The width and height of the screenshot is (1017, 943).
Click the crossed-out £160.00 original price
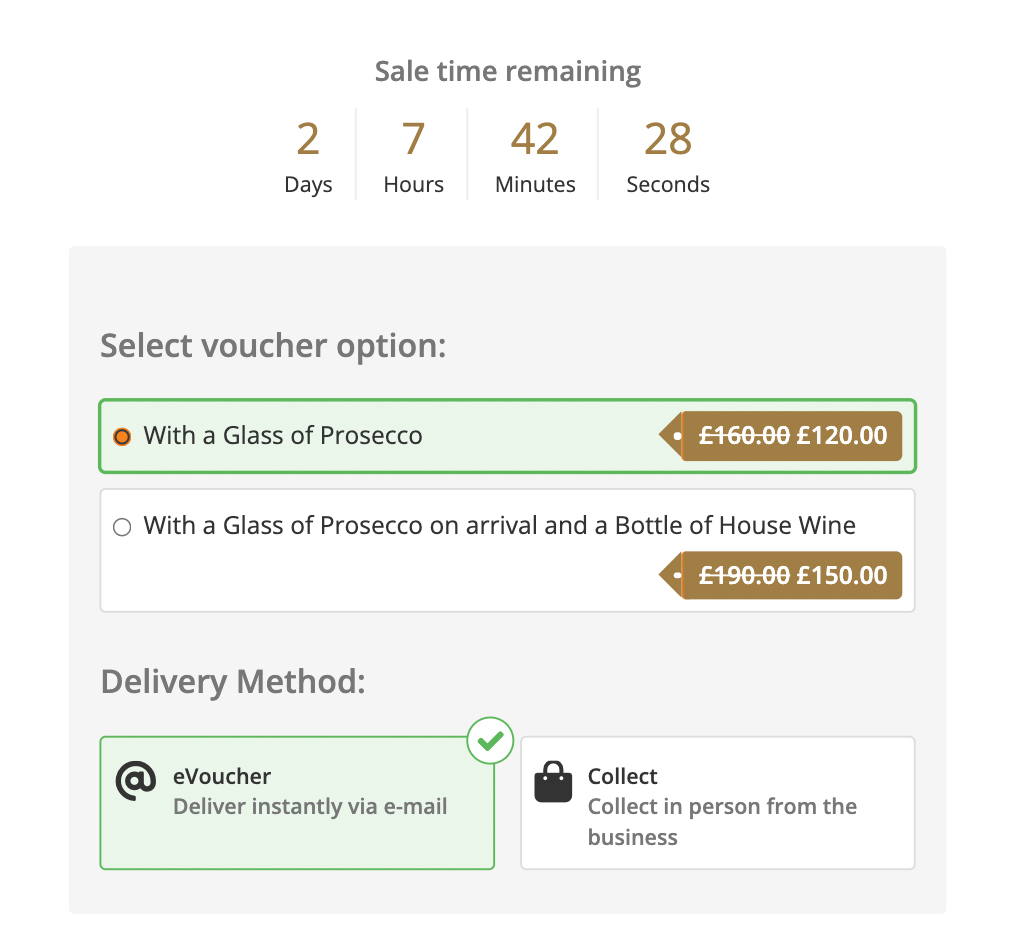(744, 436)
